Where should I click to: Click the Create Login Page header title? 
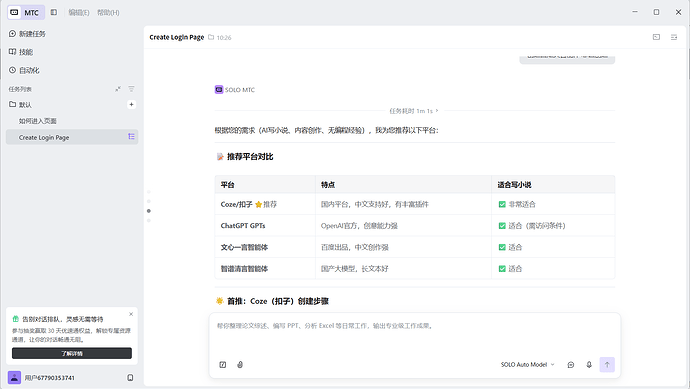176,37
